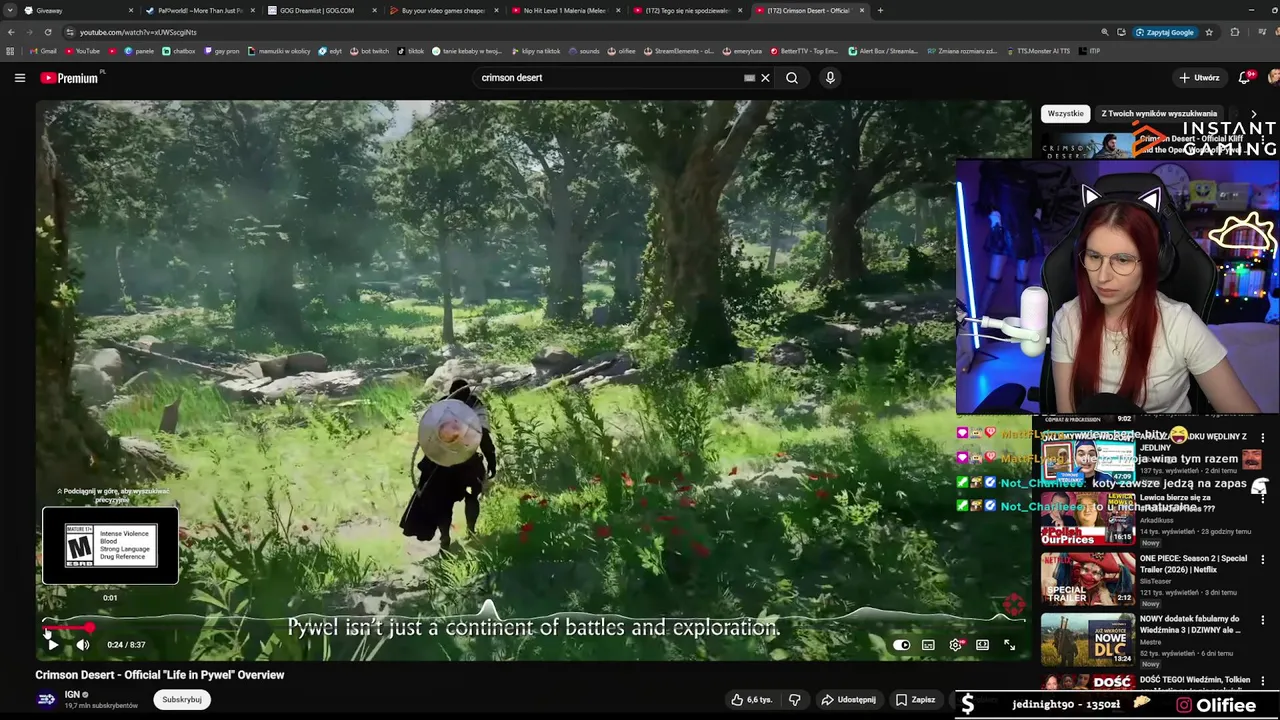
Task: Share the video via Udostępnij
Action: click(x=847, y=700)
